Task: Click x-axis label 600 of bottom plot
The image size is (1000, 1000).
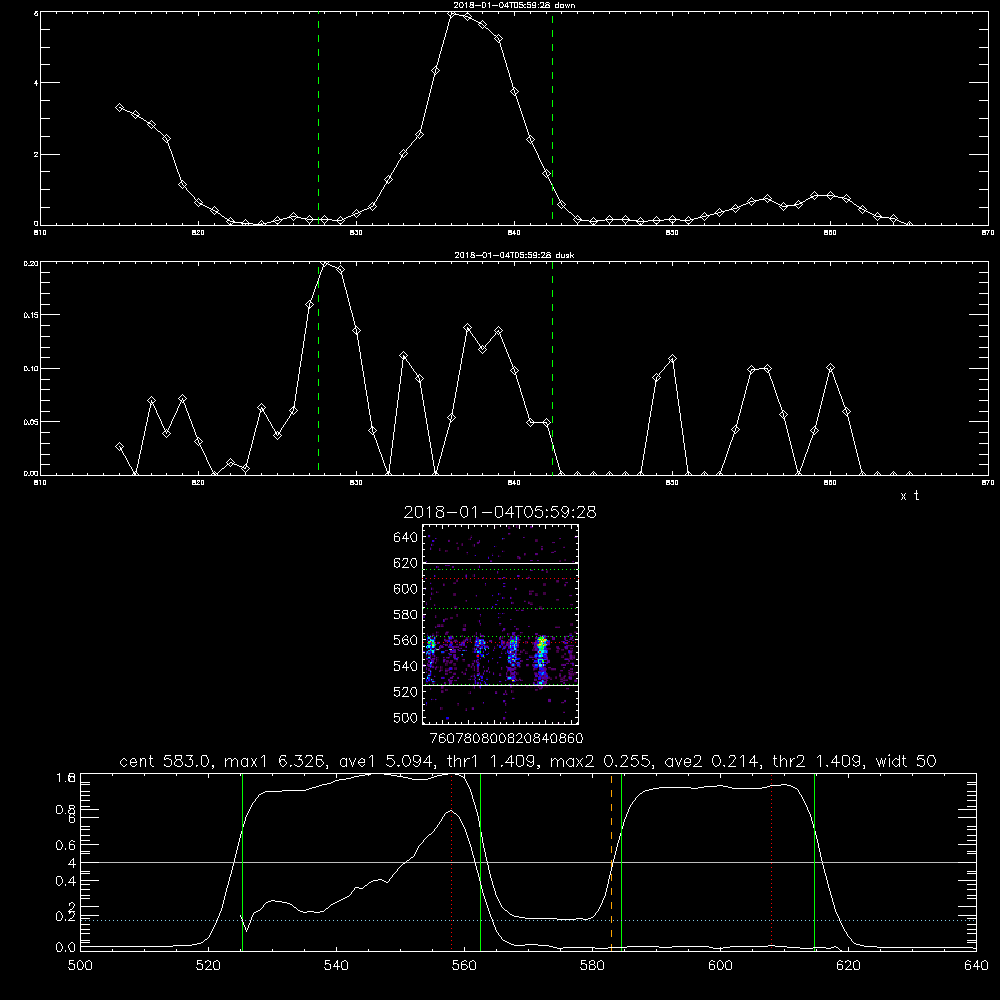Action: [x=720, y=966]
